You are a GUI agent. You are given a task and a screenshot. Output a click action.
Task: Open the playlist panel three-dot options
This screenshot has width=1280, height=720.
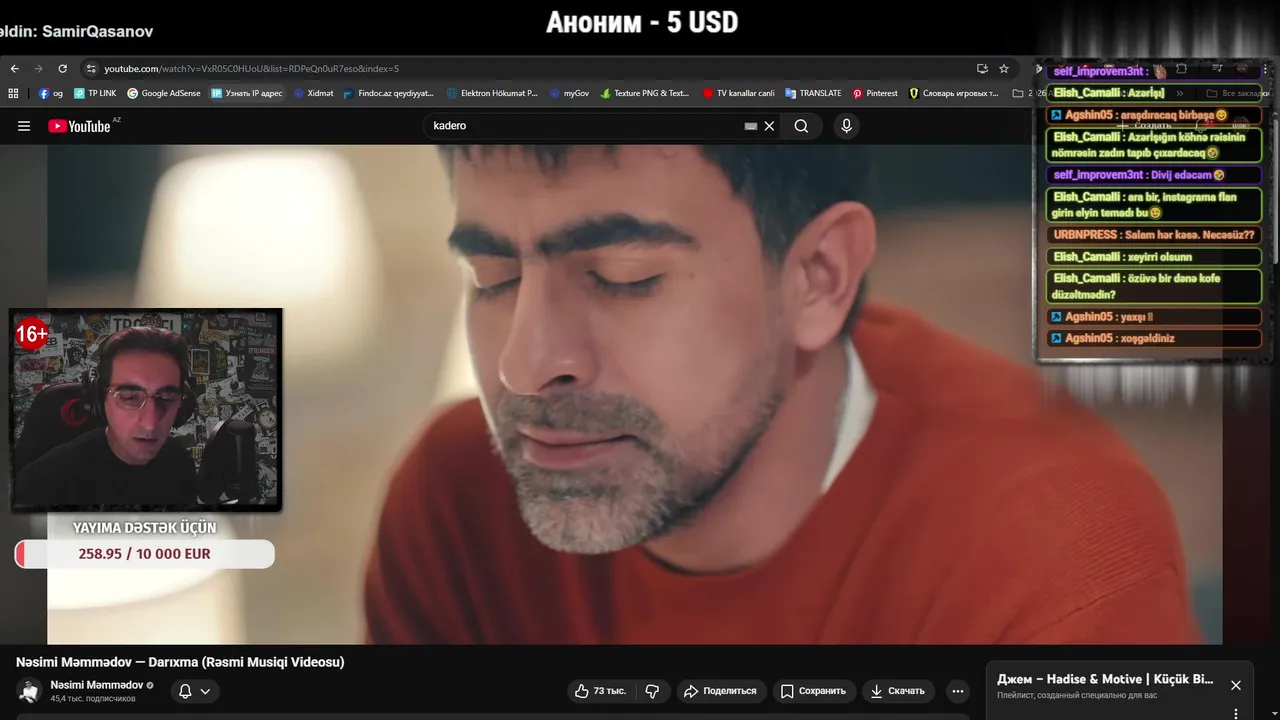(x=1236, y=713)
